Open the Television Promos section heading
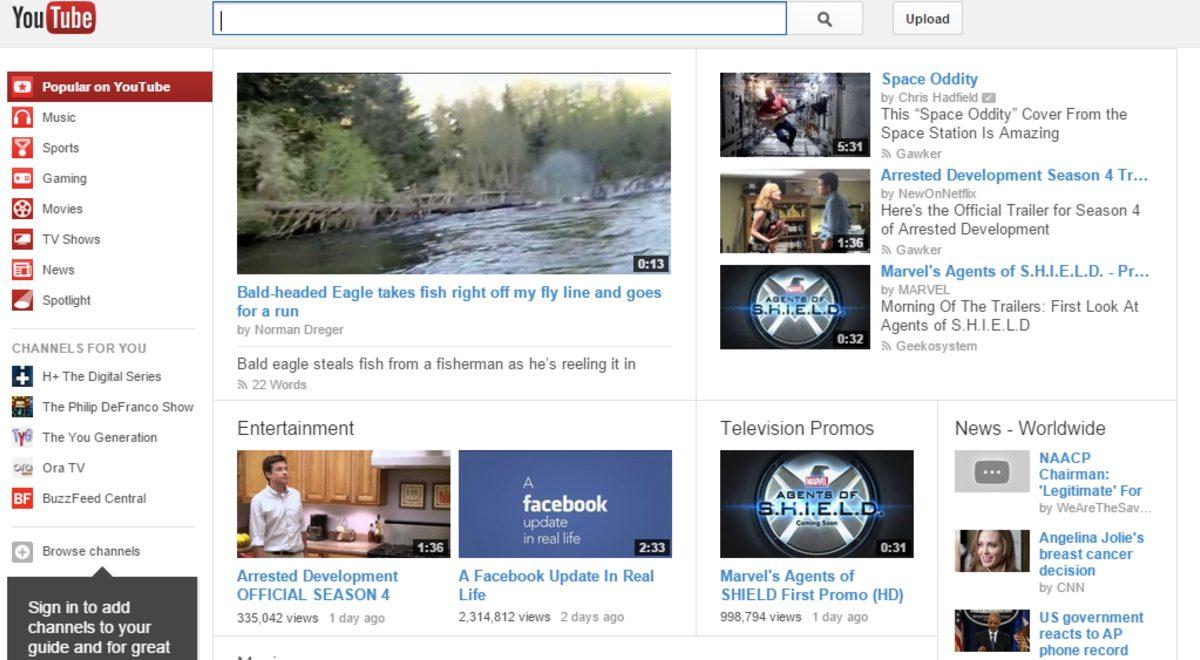This screenshot has height=660, width=1200. (x=797, y=428)
